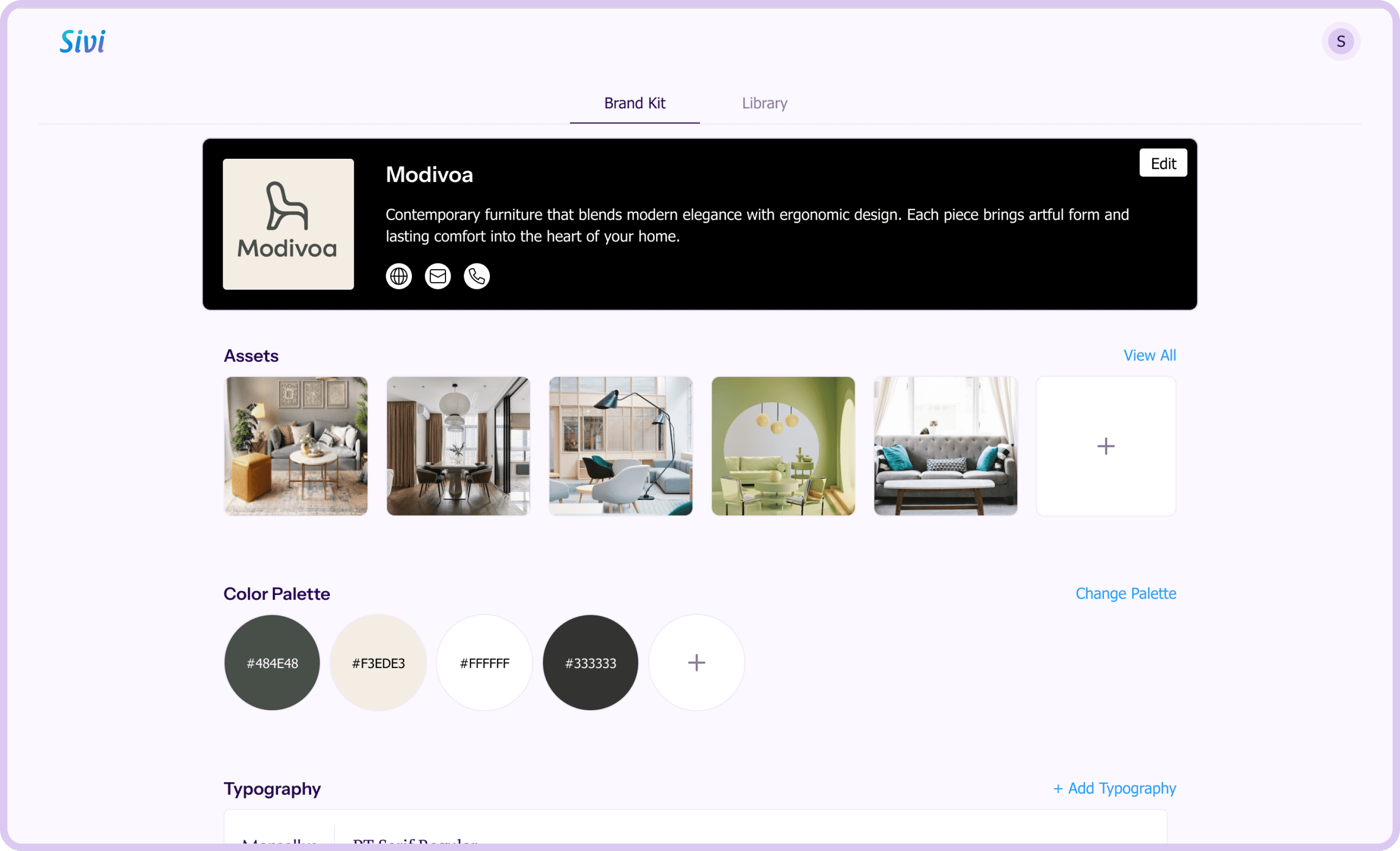The image size is (1400, 851).
Task: Click the Edit button
Action: click(1163, 163)
